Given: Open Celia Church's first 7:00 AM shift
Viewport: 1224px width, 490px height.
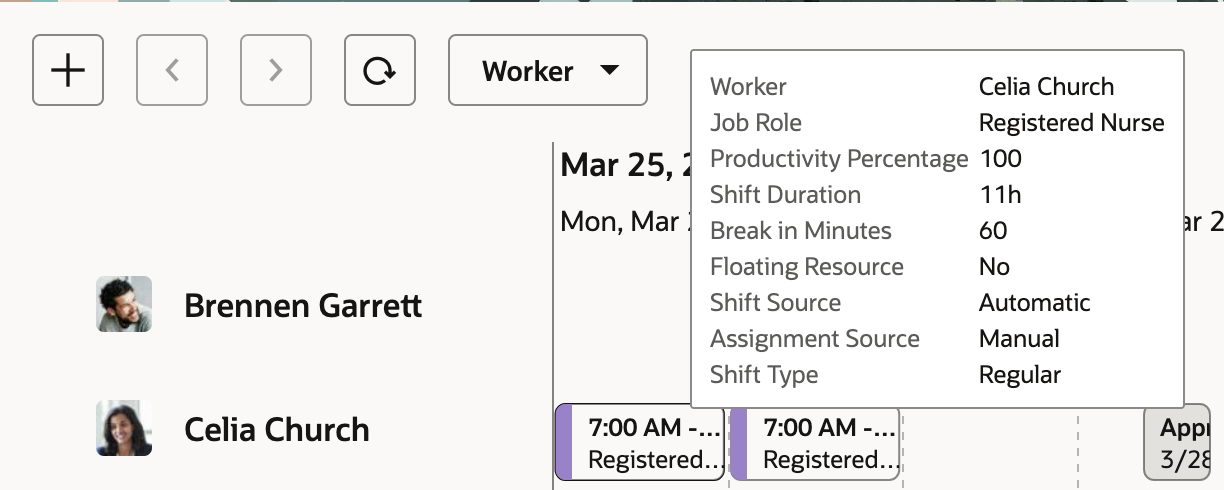Looking at the screenshot, I should [650, 444].
